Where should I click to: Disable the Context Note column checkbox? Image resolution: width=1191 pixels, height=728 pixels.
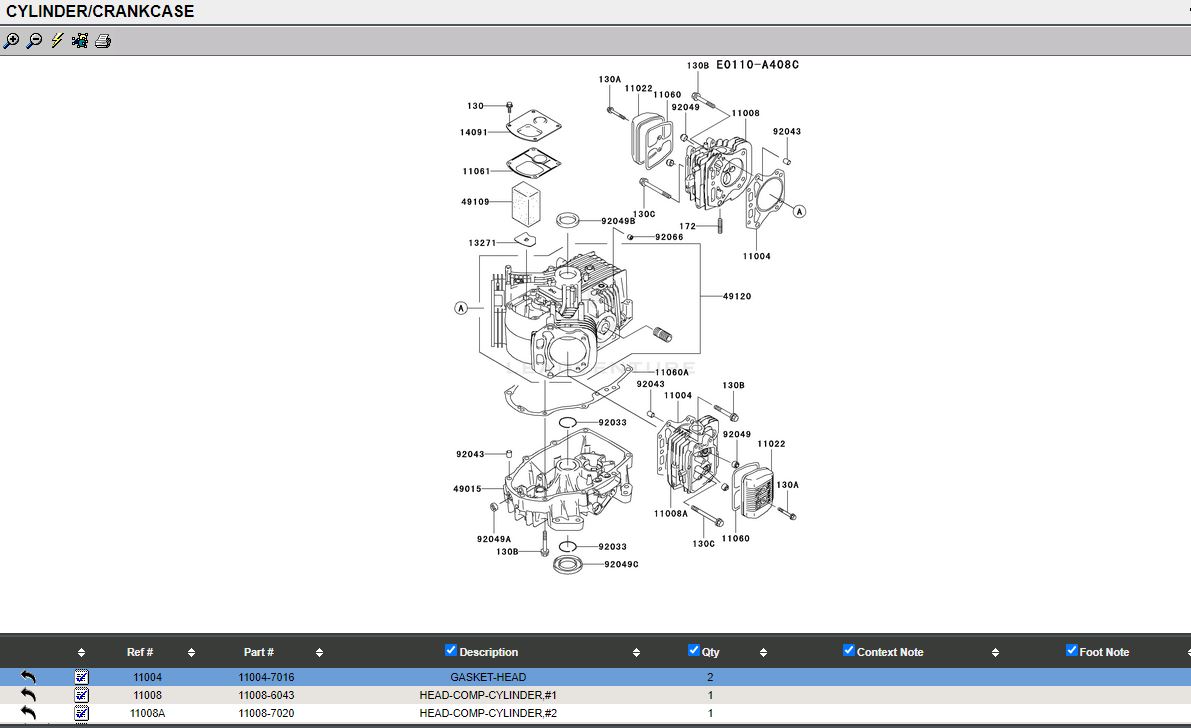coord(849,650)
